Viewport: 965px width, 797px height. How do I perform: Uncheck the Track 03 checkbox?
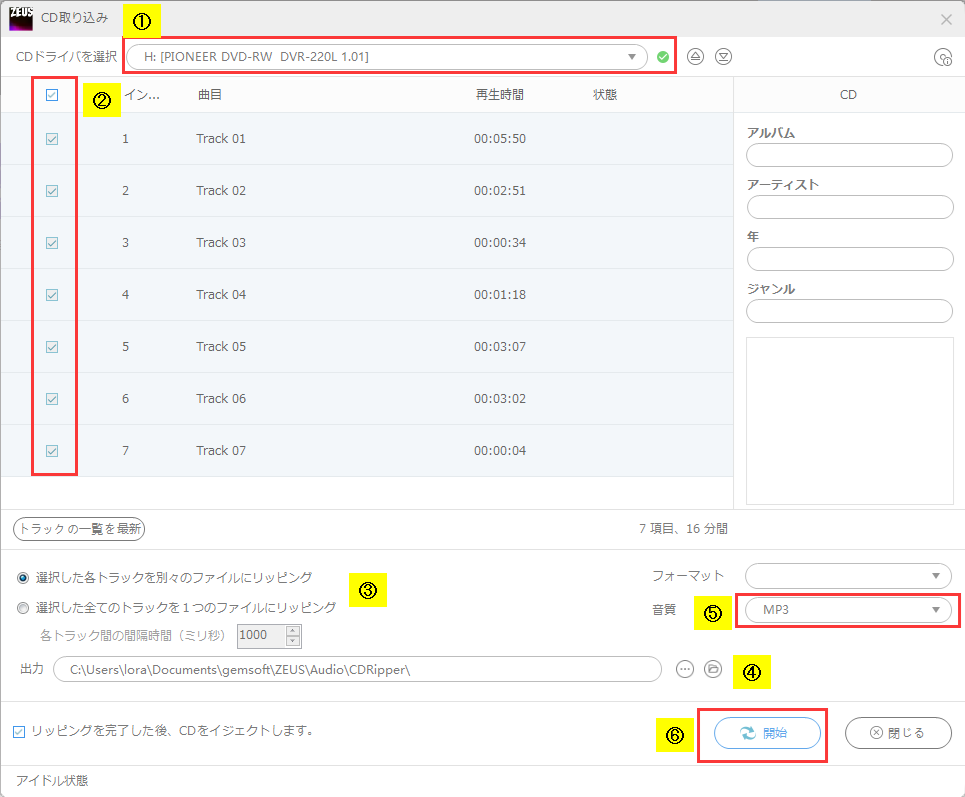(x=52, y=243)
